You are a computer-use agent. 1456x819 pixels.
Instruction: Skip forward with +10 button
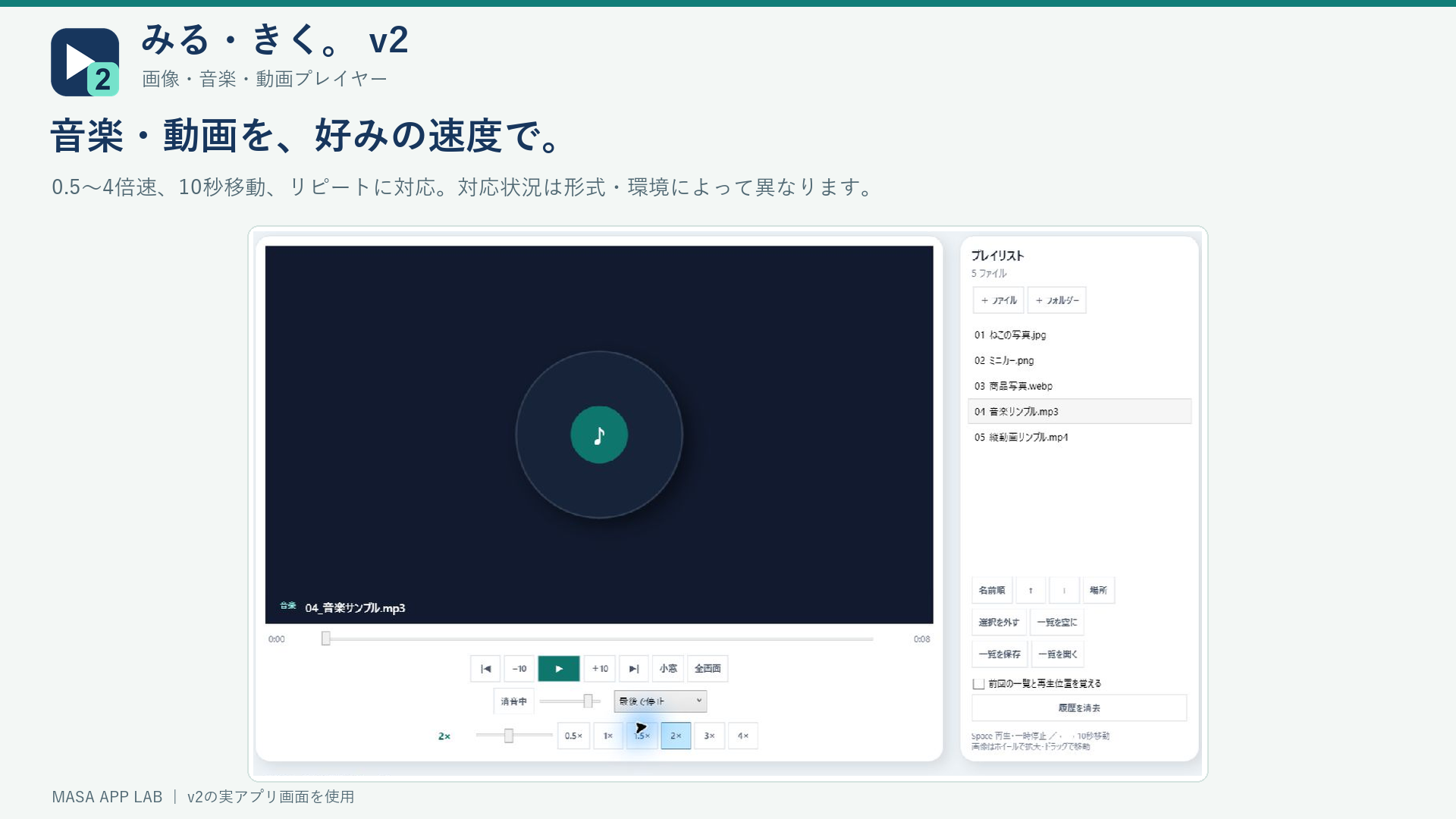(x=600, y=668)
